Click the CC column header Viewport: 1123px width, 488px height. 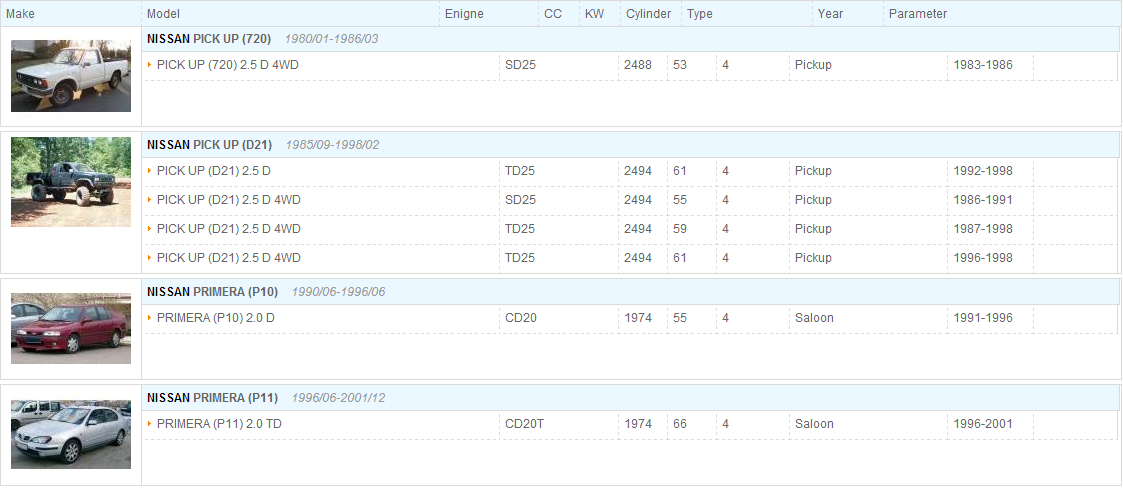click(553, 14)
